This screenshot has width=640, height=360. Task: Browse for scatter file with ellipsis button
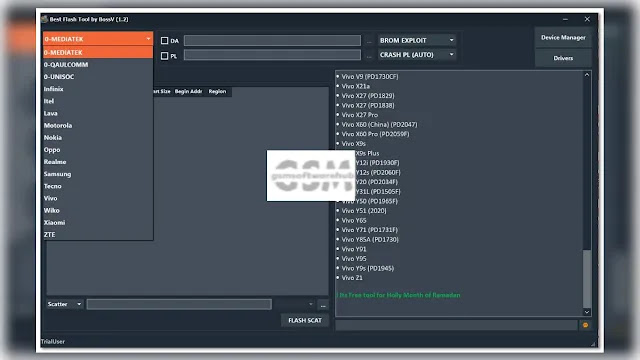[323, 305]
